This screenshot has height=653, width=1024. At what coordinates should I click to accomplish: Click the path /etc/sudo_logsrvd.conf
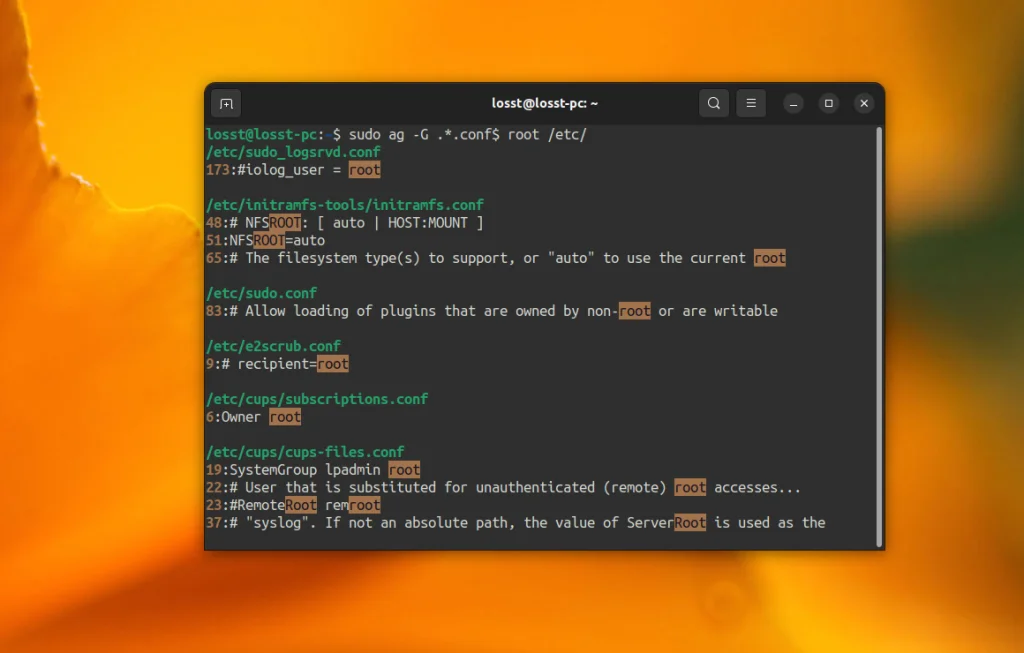292,152
